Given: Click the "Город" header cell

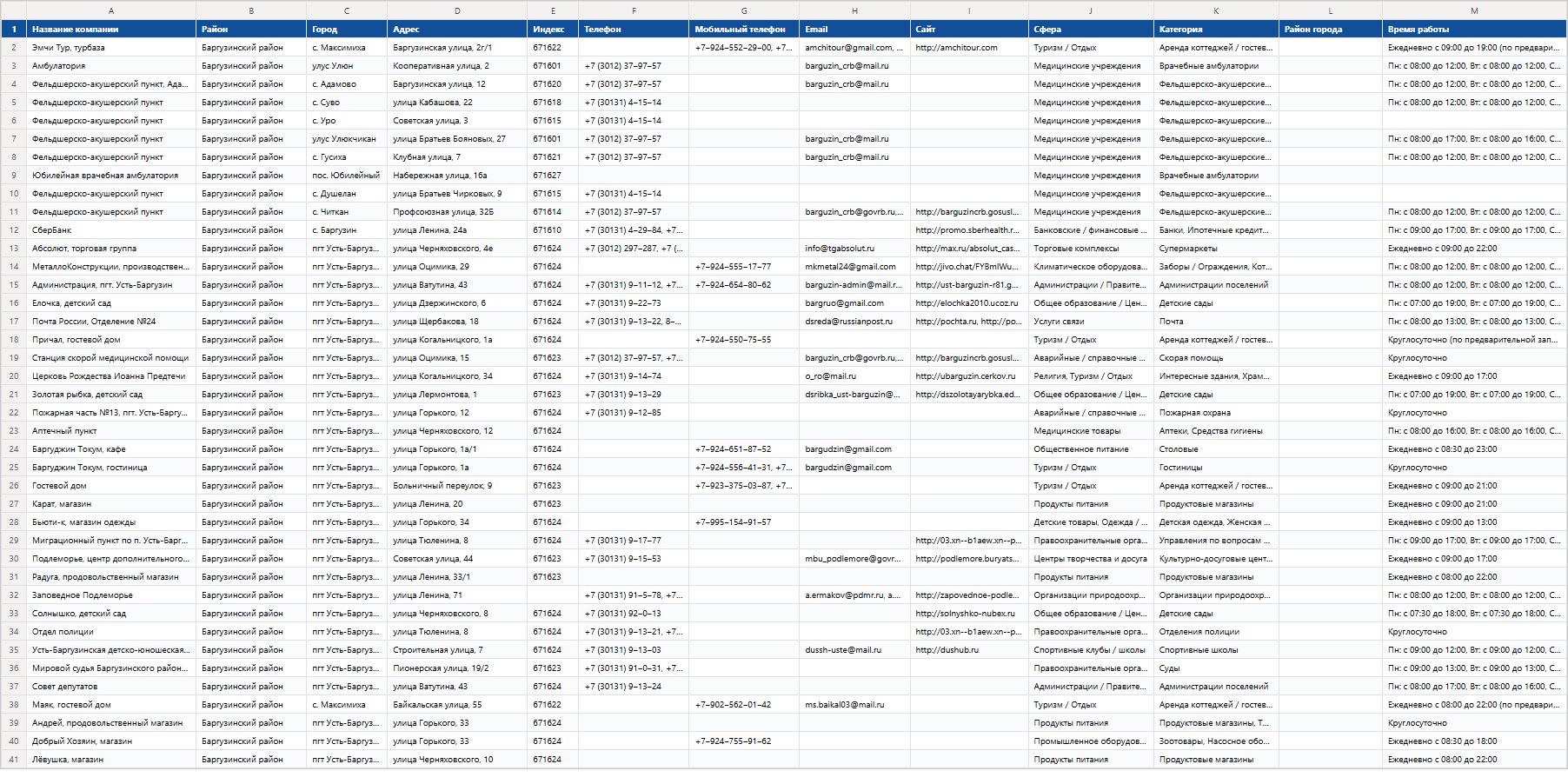Looking at the screenshot, I should 347,29.
